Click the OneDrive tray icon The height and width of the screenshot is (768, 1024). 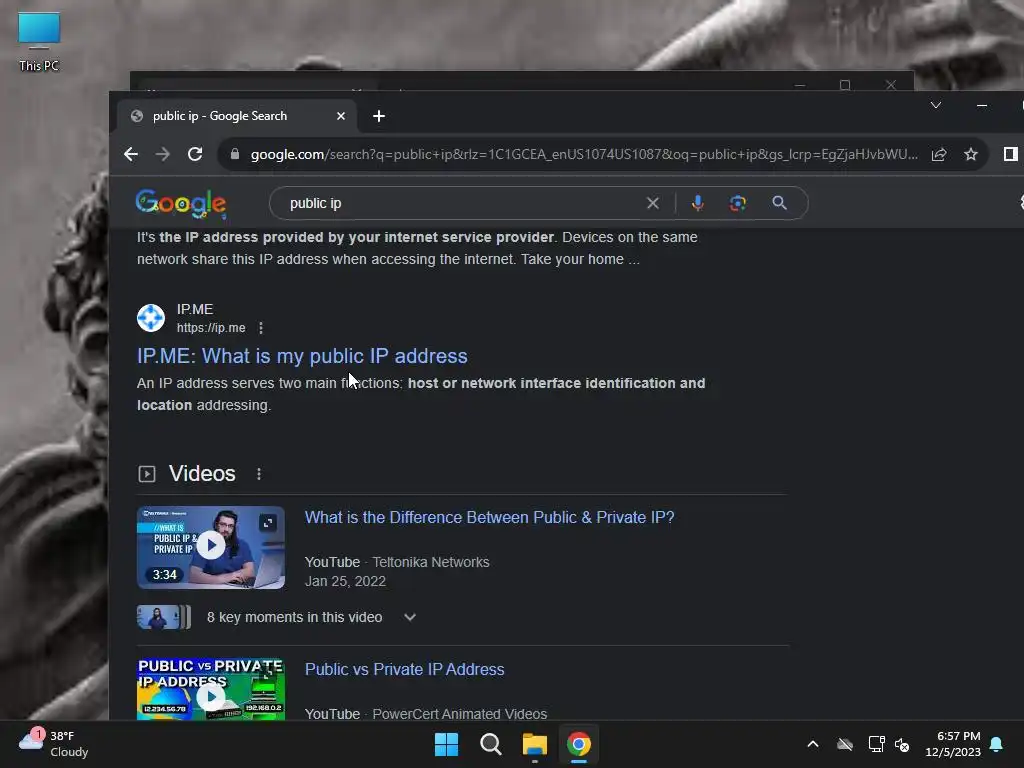point(844,744)
